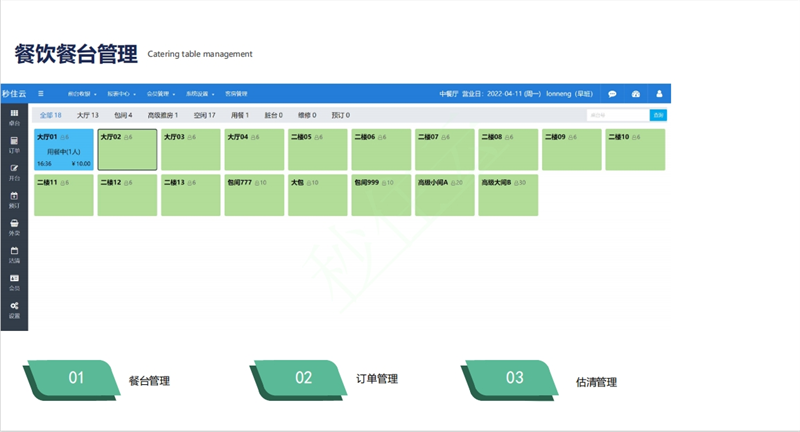Open 订单 orders from the sidebar

(14, 144)
